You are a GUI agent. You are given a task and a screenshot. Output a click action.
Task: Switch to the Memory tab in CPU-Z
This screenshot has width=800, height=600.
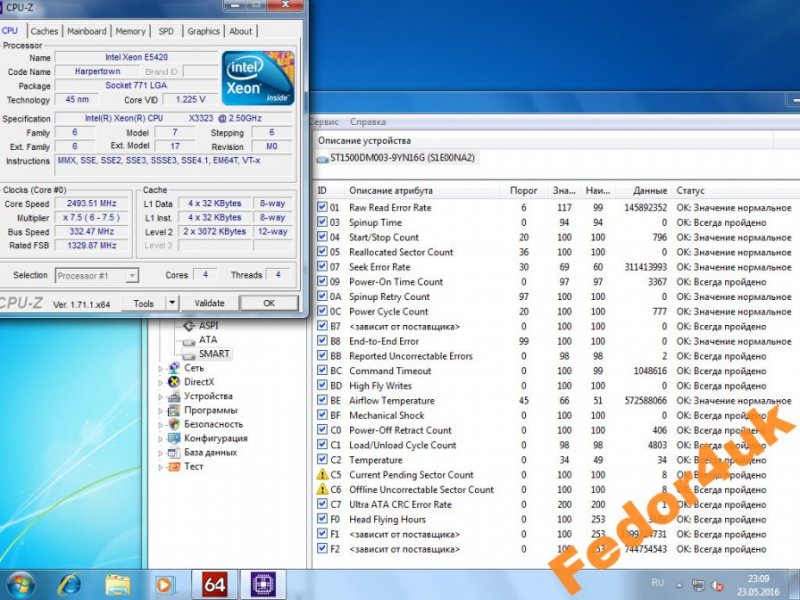coord(130,31)
